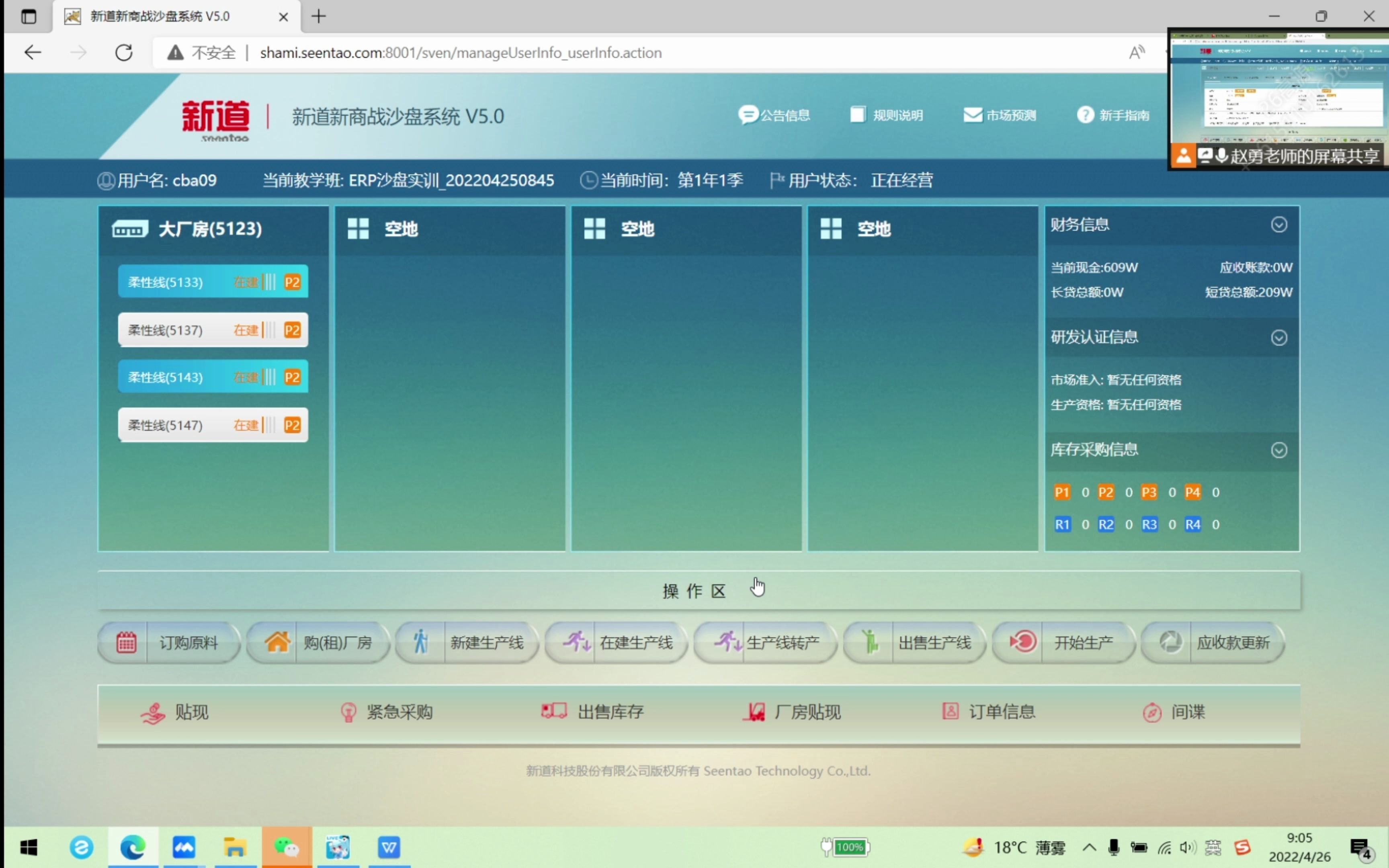Screen dimensions: 1389x868
Task: Open 出售库存 sell inventory
Action: click(592, 712)
